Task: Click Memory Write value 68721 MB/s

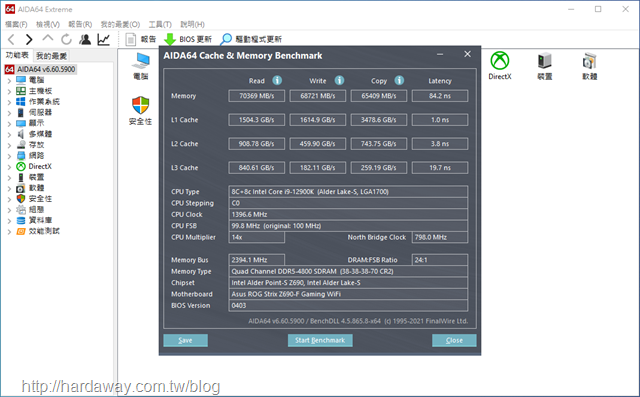Action: click(x=318, y=96)
